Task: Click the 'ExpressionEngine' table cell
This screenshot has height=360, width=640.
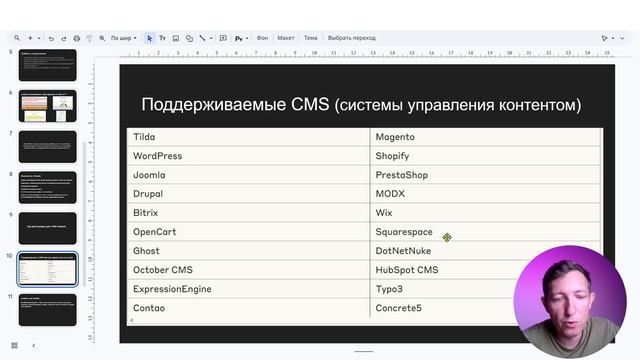Action: [x=248, y=289]
